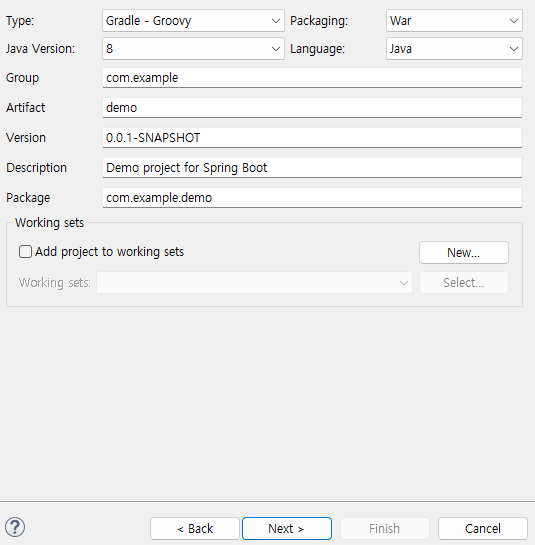Create a new working set with New...
The image size is (535, 545).
pos(464,252)
